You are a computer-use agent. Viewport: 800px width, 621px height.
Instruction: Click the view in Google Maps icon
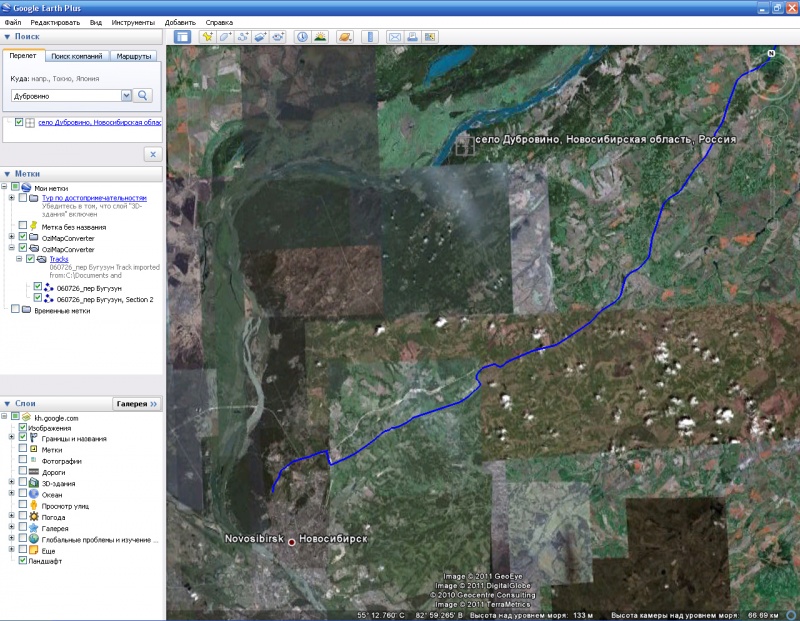pos(430,37)
